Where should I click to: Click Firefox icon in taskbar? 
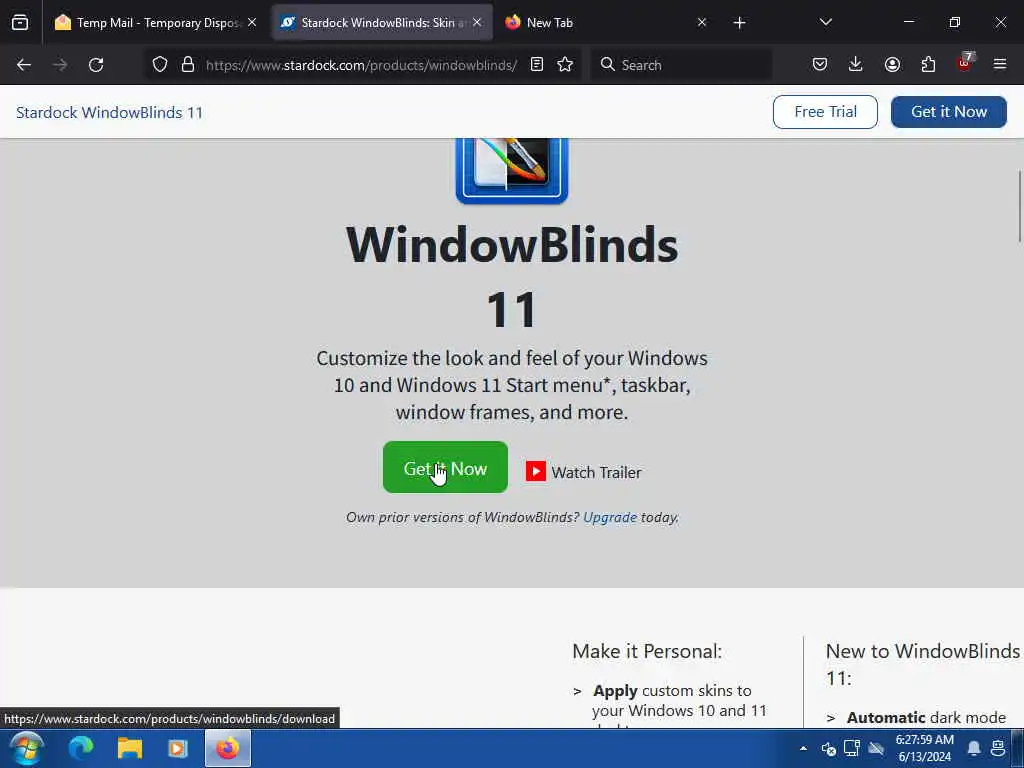click(228, 748)
